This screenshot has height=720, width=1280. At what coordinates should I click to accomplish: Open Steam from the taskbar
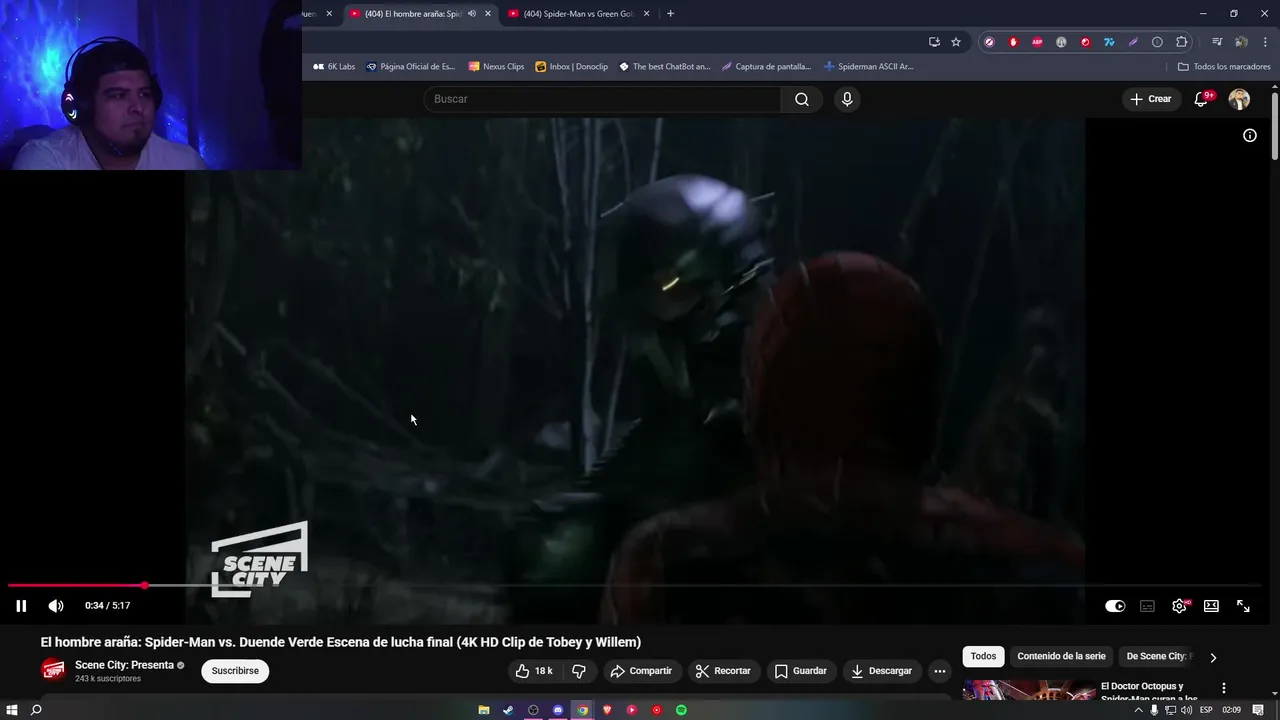(x=508, y=710)
